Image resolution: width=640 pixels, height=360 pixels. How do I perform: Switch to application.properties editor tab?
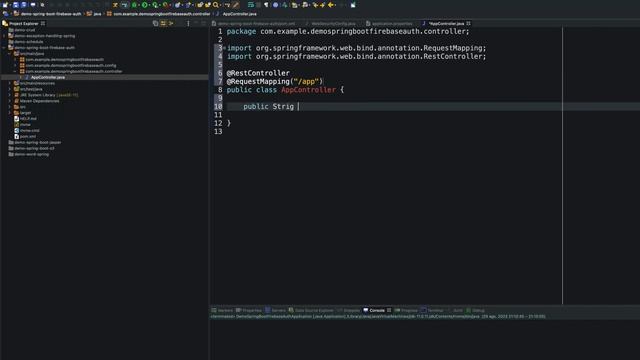coord(389,24)
